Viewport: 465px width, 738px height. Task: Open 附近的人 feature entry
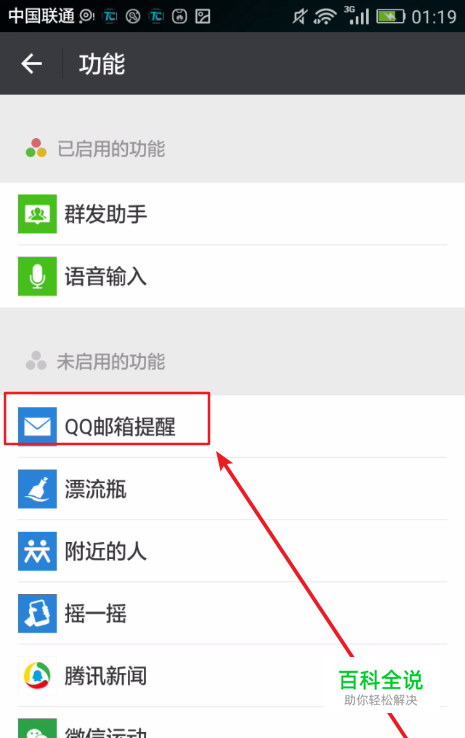232,551
